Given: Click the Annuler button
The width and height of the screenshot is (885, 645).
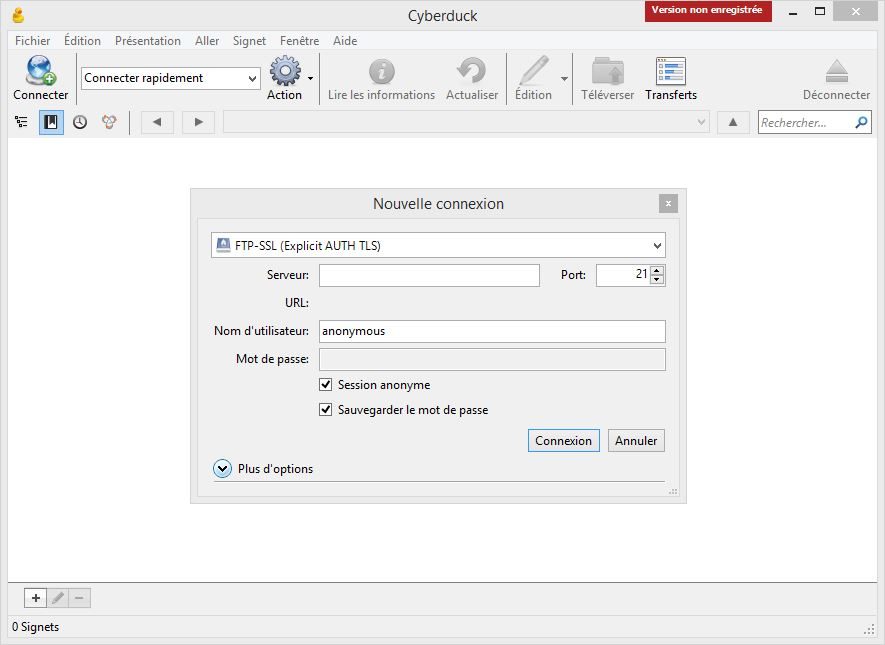Looking at the screenshot, I should [x=636, y=441].
